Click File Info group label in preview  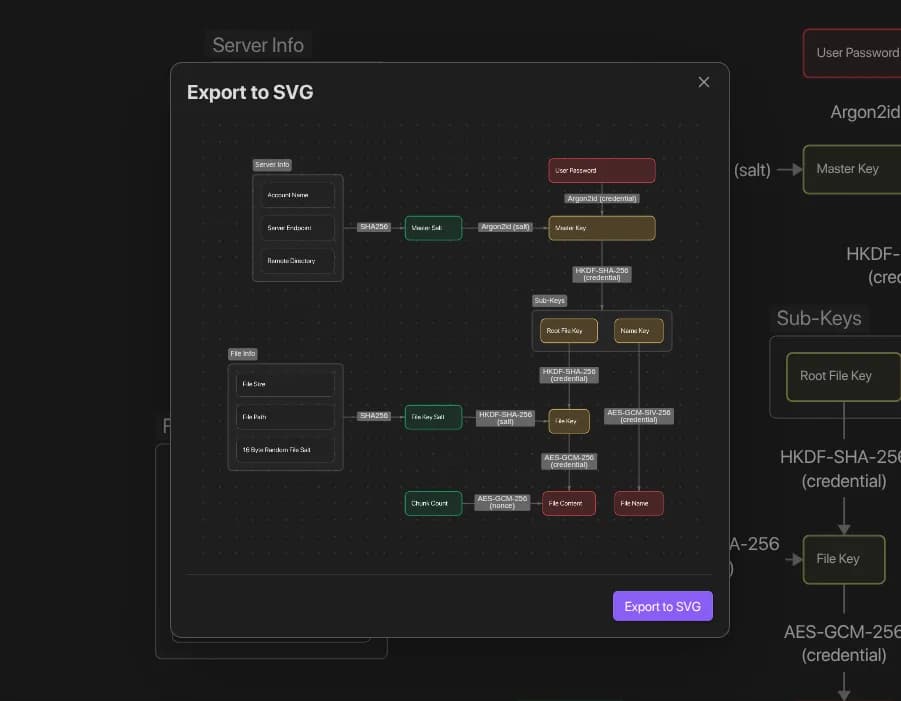[242, 354]
